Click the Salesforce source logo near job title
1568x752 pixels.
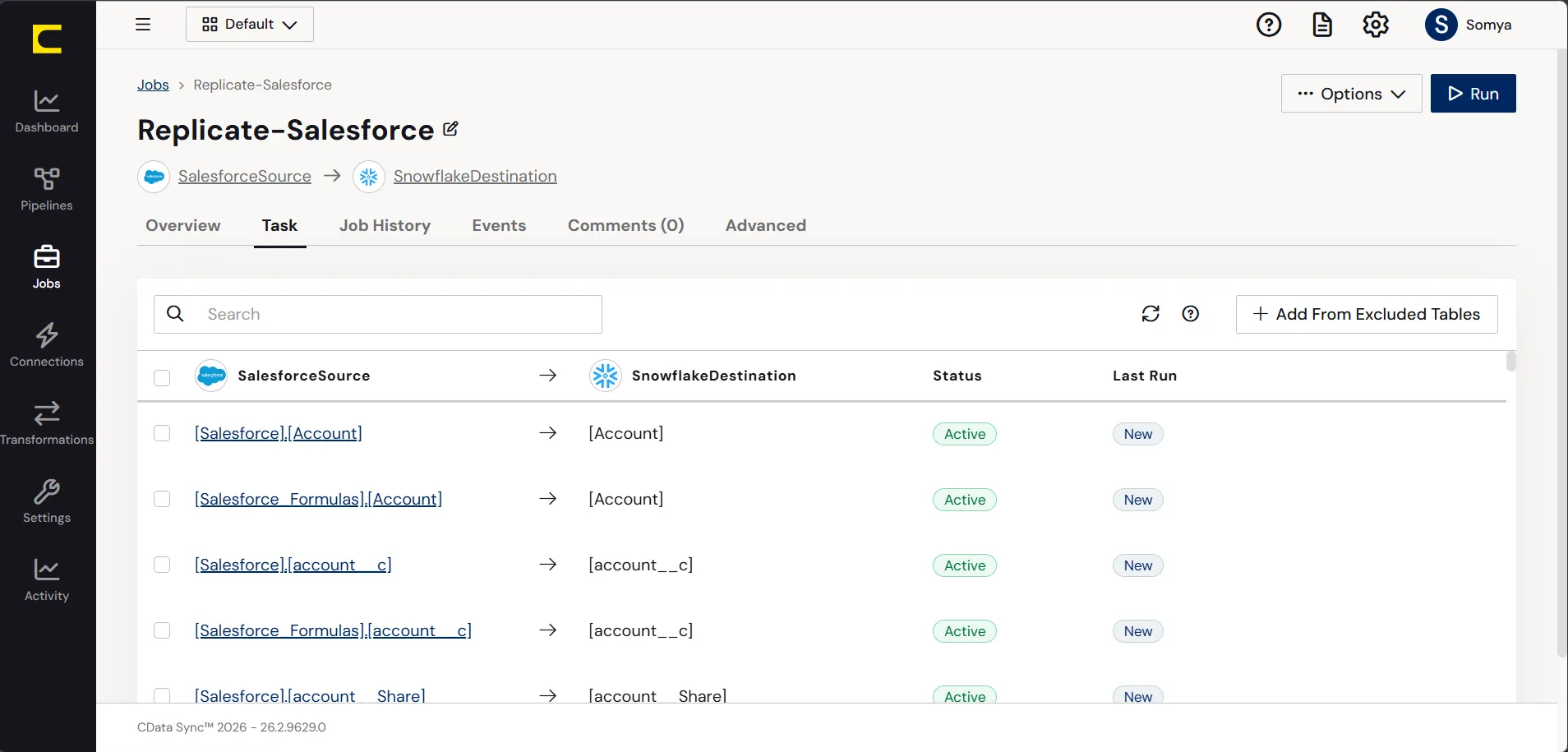(x=154, y=177)
